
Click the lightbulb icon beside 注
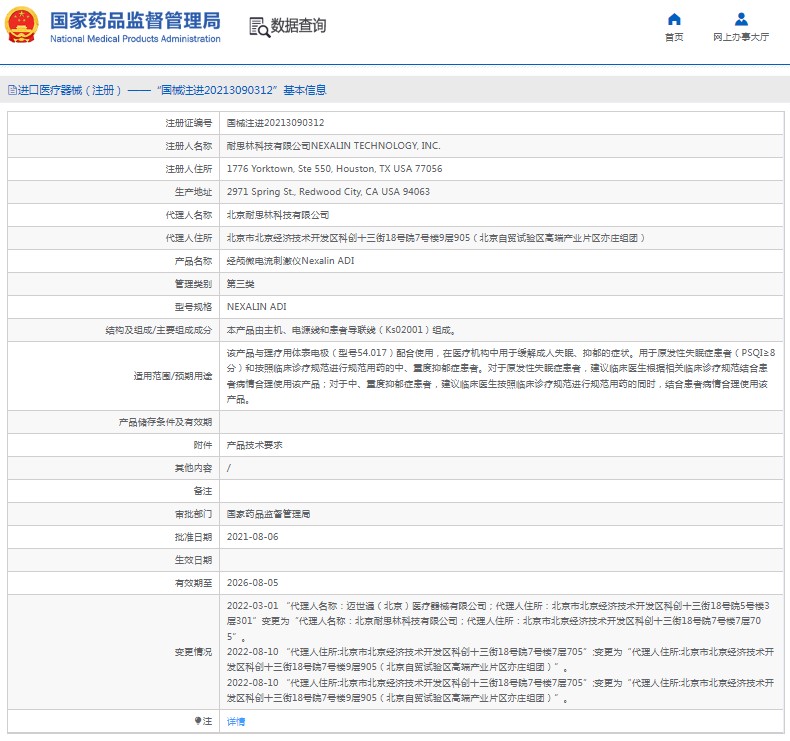pos(198,721)
